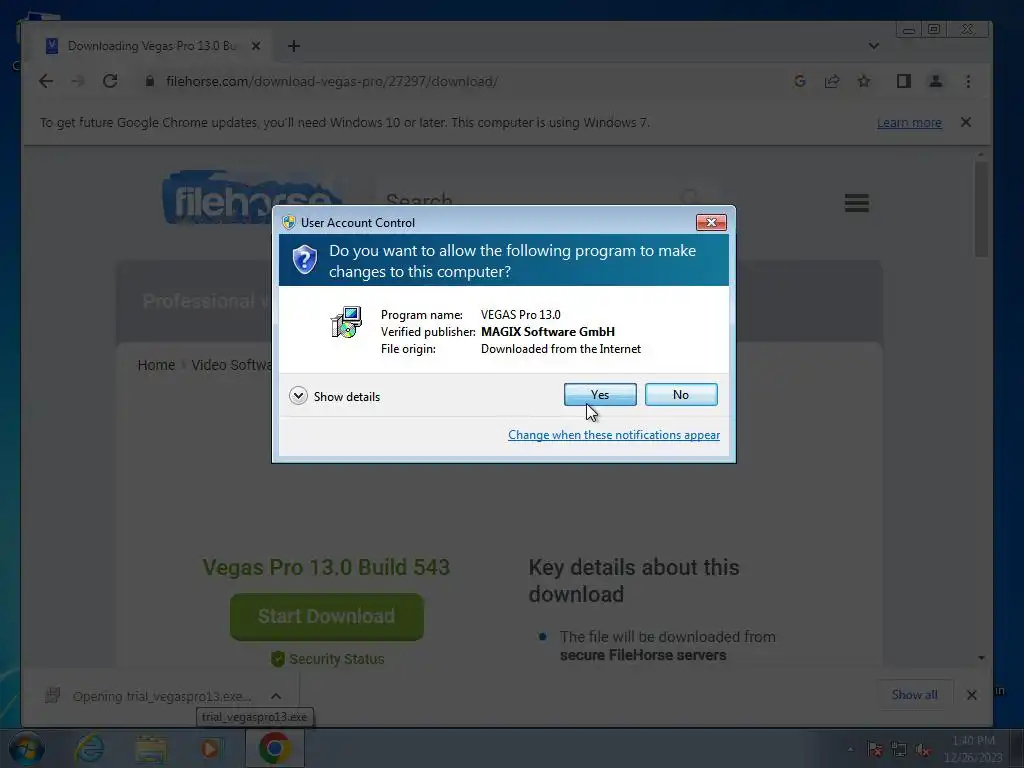Open Chrome profile menu
1024x768 pixels.
[935, 81]
